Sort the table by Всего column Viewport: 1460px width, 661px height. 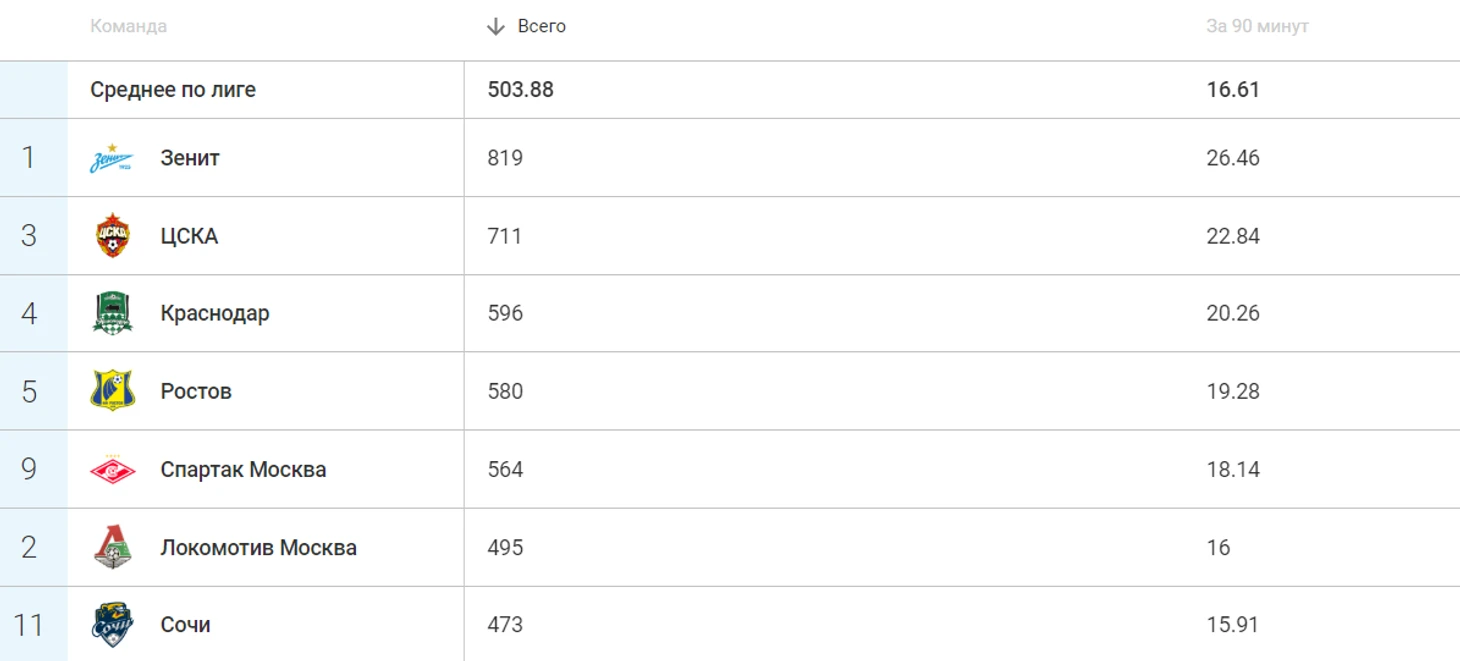[x=542, y=27]
